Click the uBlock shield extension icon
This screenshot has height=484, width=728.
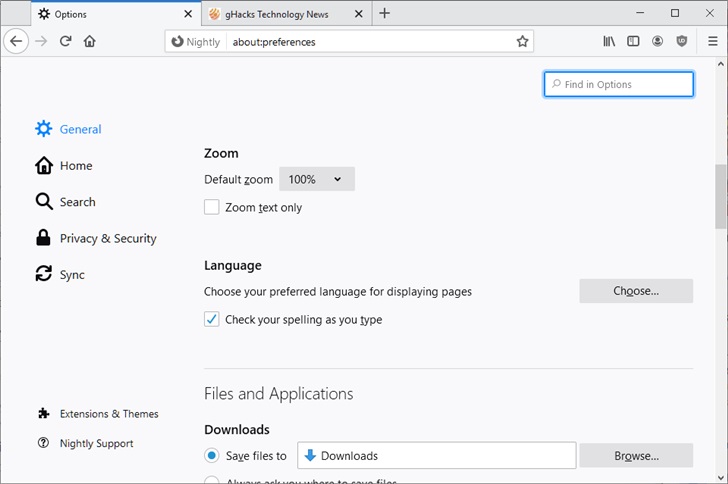pos(682,41)
